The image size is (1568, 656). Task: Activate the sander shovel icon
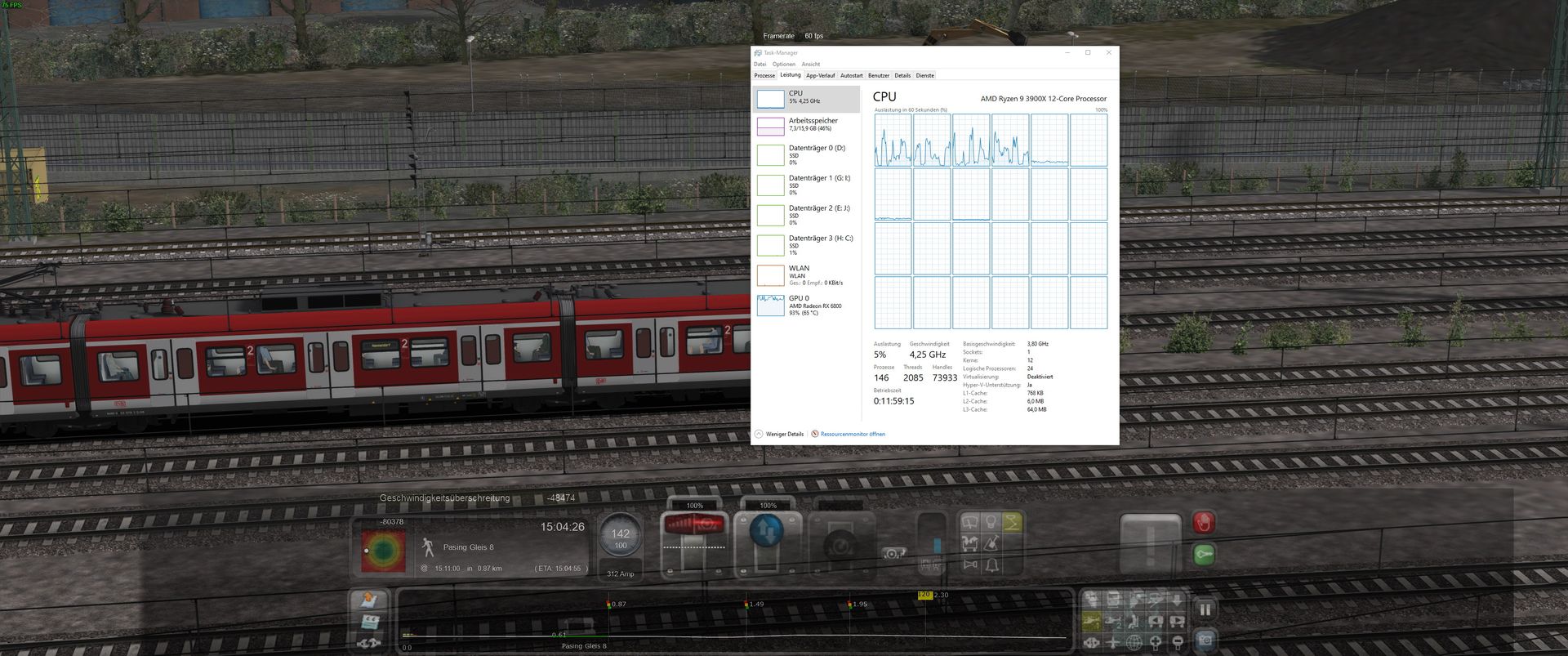[x=991, y=543]
